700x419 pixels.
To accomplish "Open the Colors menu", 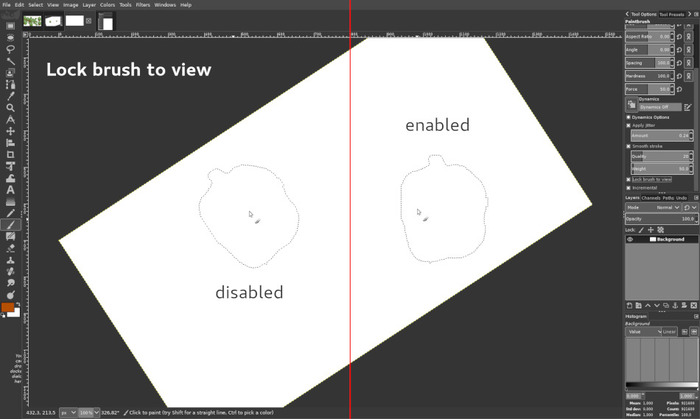I will tap(107, 5).
